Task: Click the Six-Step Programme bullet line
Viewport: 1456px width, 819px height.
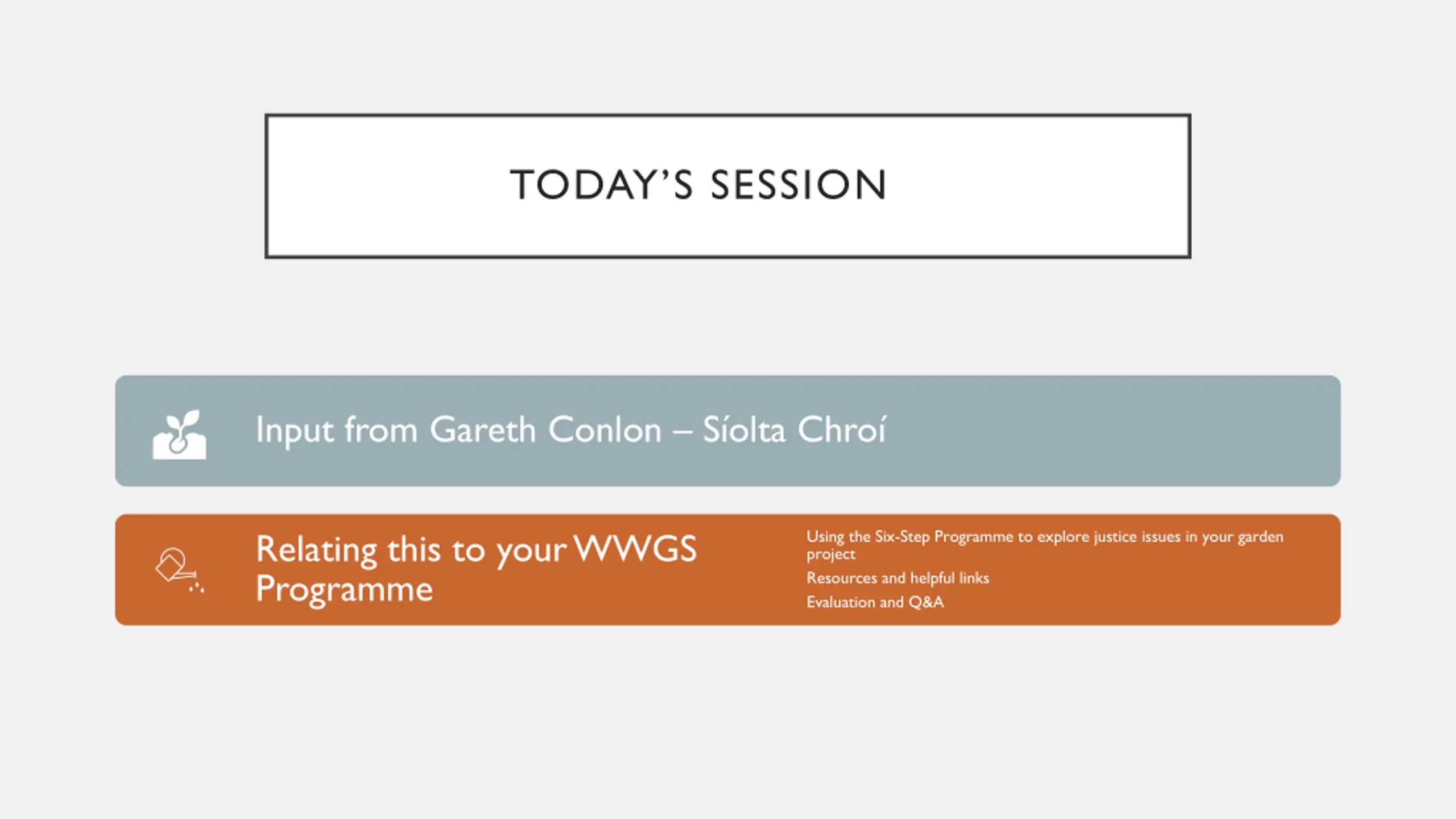Action: coord(1045,545)
